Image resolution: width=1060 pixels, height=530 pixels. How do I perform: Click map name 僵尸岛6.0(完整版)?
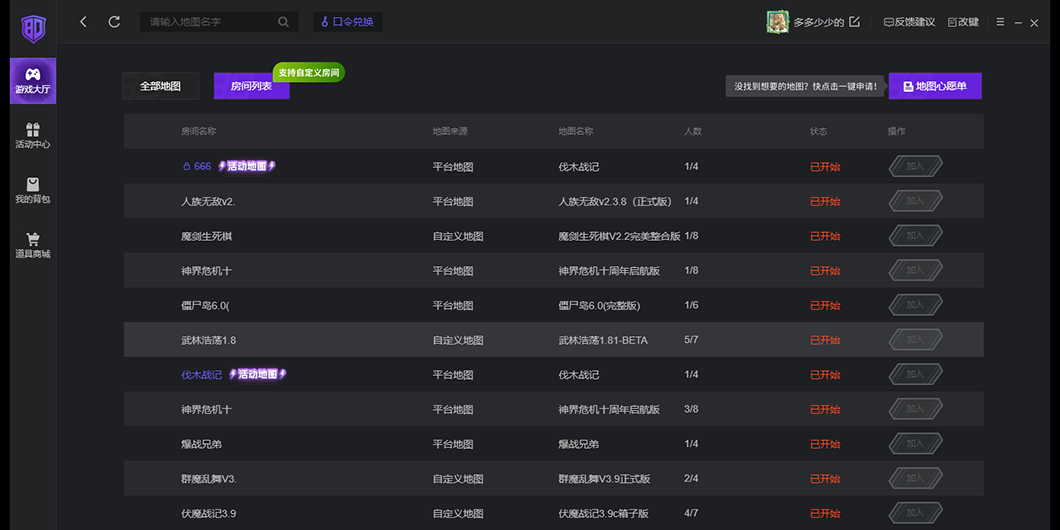(x=599, y=306)
